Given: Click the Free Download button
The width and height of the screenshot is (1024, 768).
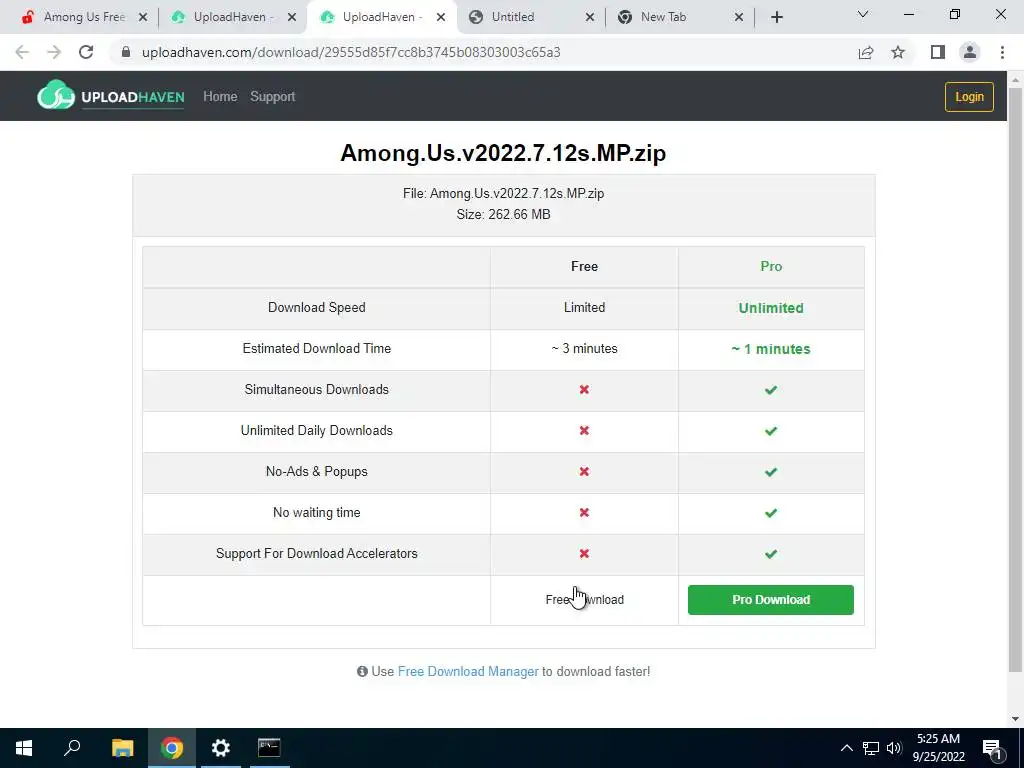Looking at the screenshot, I should tap(584, 600).
